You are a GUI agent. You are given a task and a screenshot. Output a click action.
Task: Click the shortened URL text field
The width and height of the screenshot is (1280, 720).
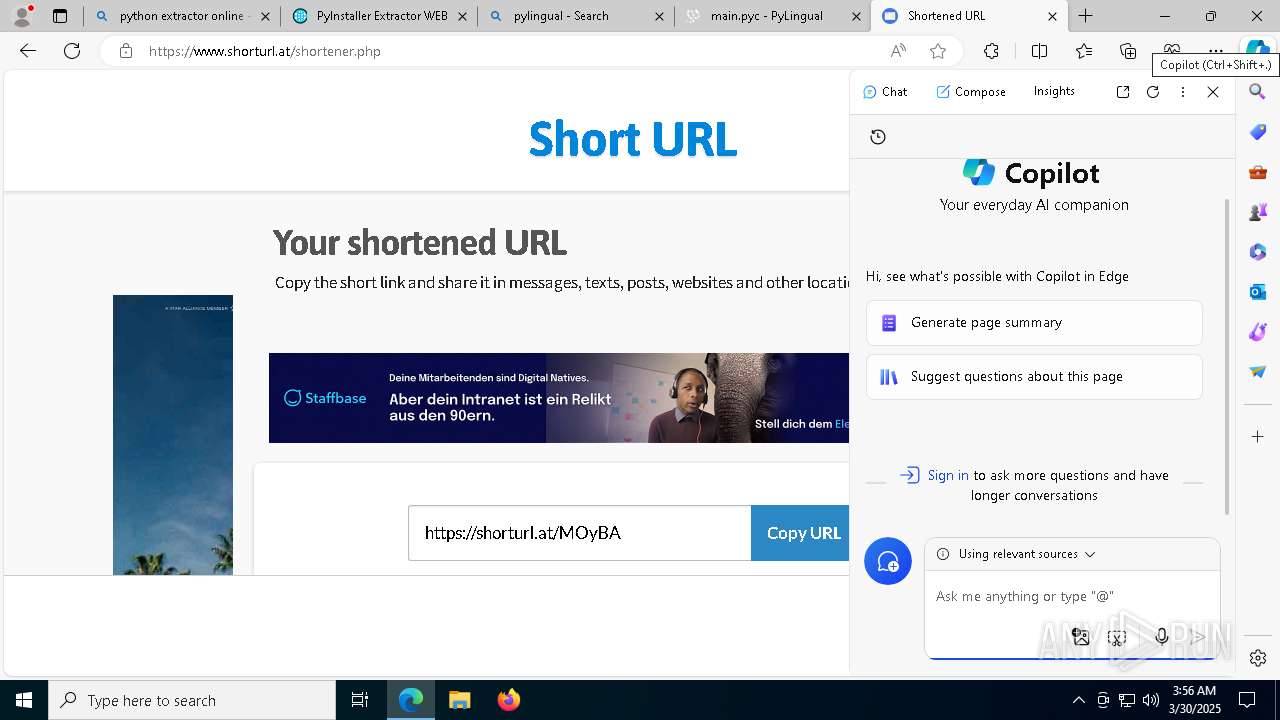[x=579, y=533]
